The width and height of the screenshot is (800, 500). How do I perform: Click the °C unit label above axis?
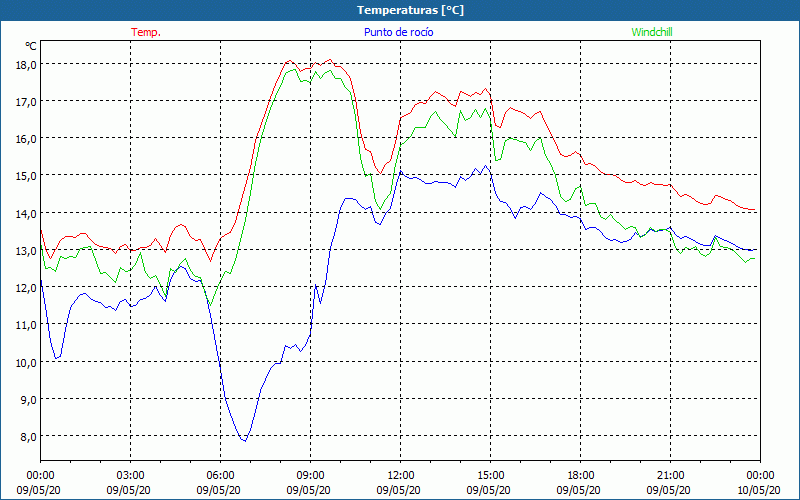(31, 46)
